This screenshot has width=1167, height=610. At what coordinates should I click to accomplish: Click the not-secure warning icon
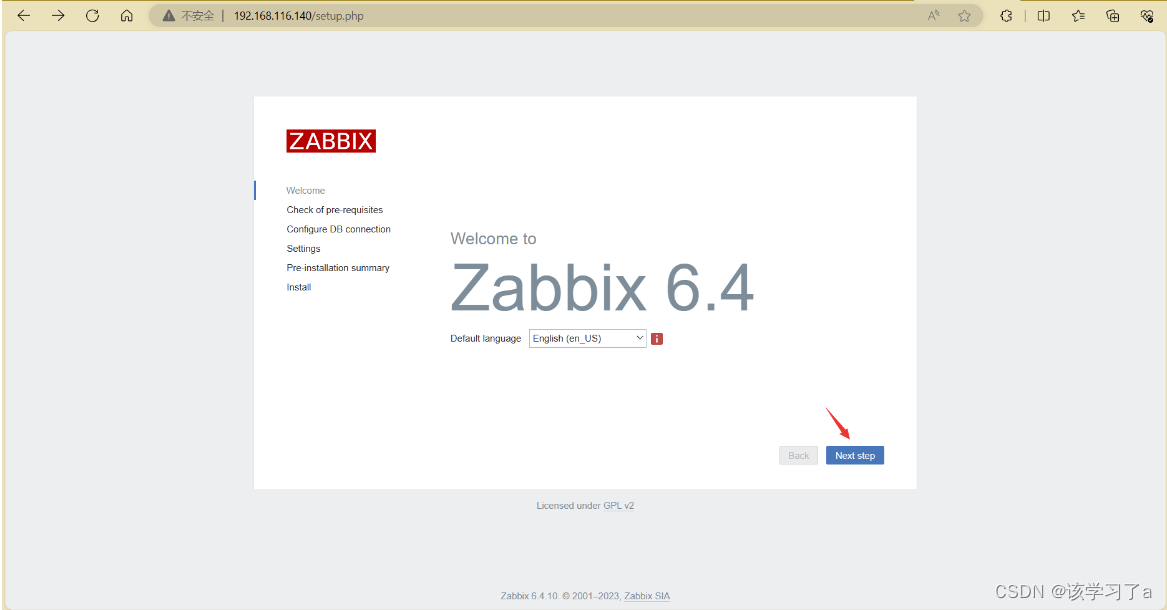169,16
